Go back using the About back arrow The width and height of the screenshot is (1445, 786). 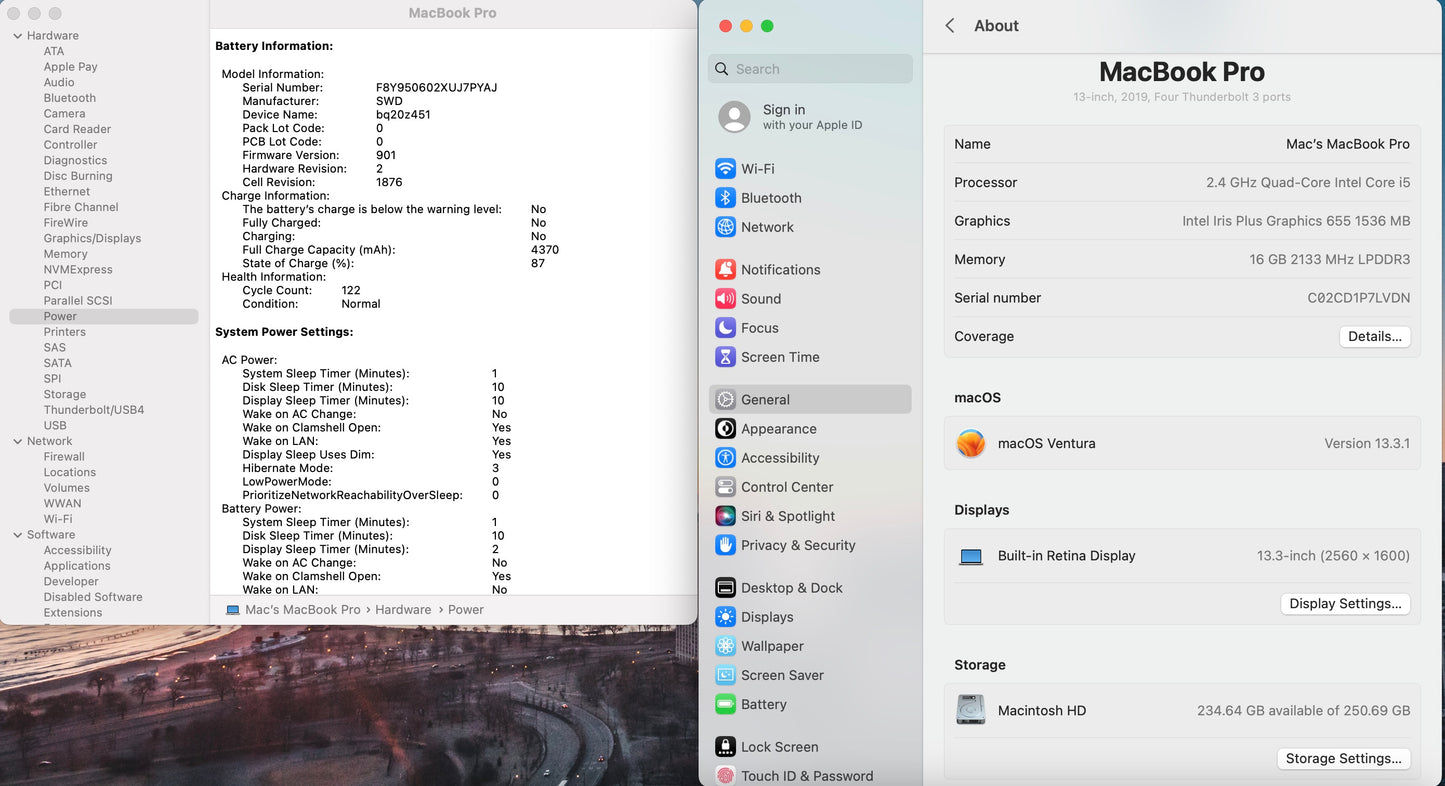click(950, 26)
